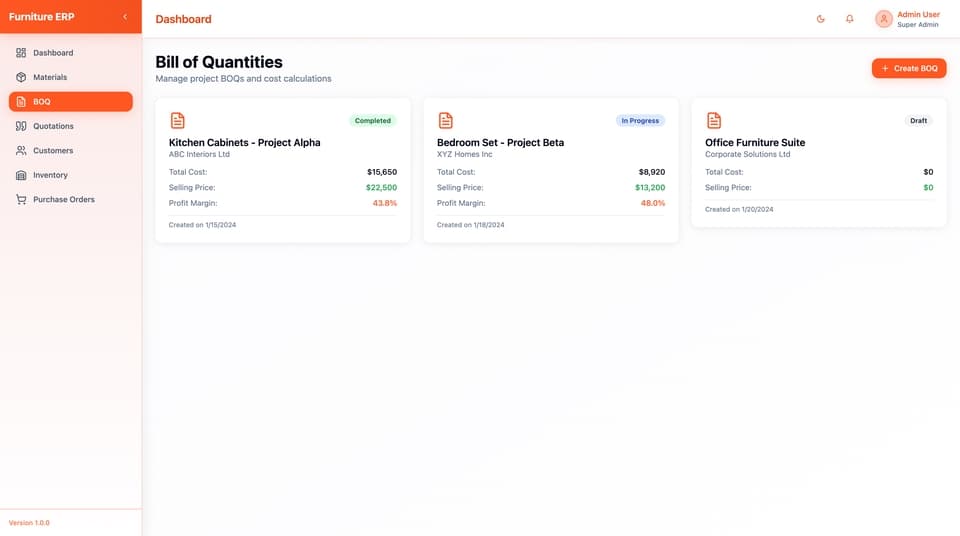Open the Materials menu item
Screen dimensions: 960x536
70,77
